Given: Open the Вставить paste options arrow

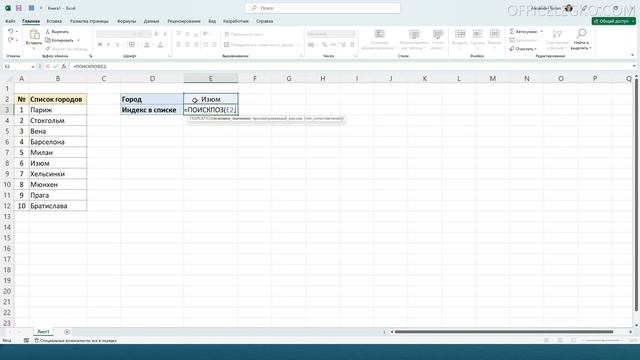Looking at the screenshot, I should click(x=34, y=48).
